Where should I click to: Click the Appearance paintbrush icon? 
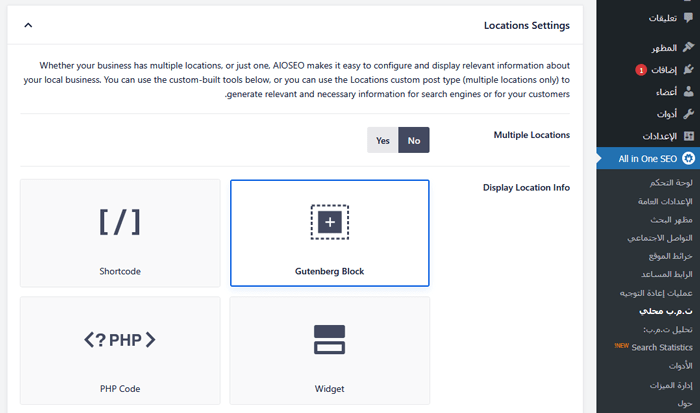tap(689, 48)
